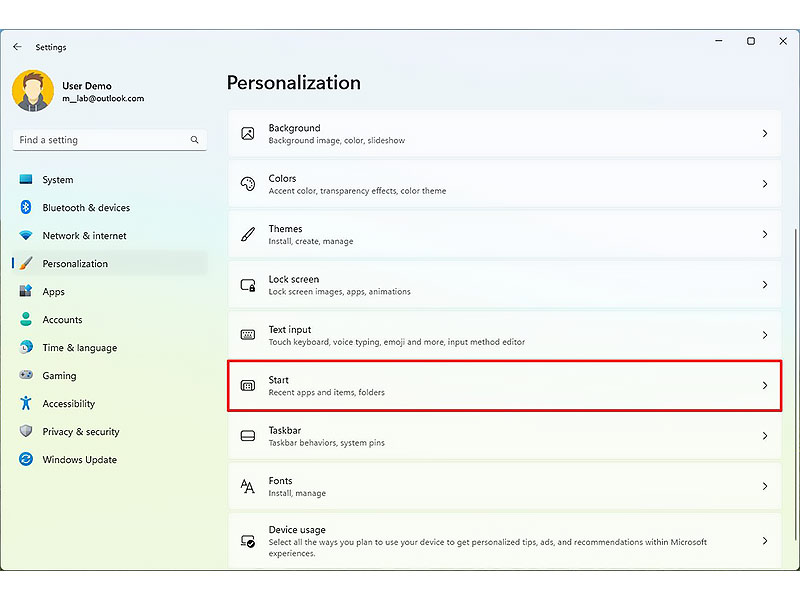Expand the Colors settings chevron
The image size is (800, 600).
click(764, 184)
